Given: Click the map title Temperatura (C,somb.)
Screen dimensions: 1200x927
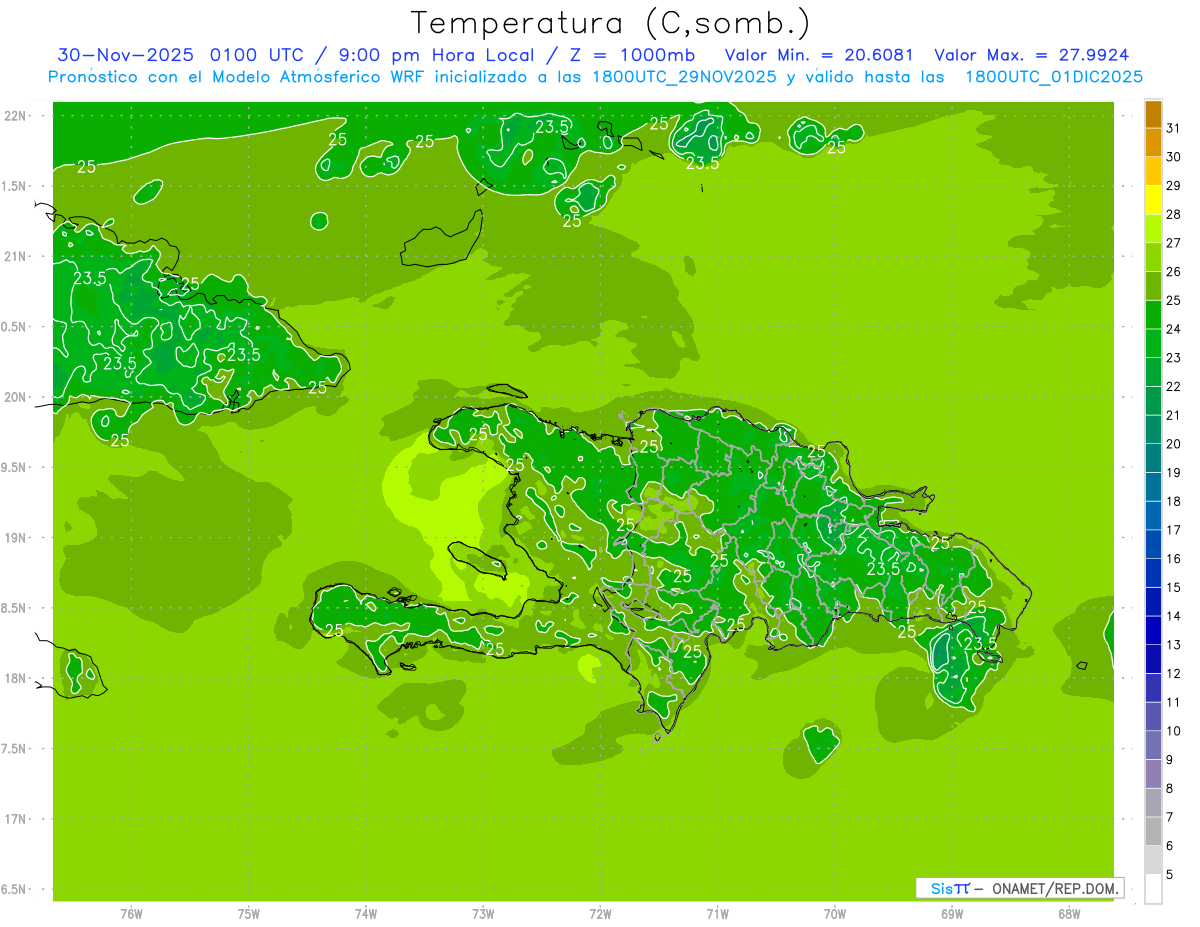Looking at the screenshot, I should [x=610, y=22].
